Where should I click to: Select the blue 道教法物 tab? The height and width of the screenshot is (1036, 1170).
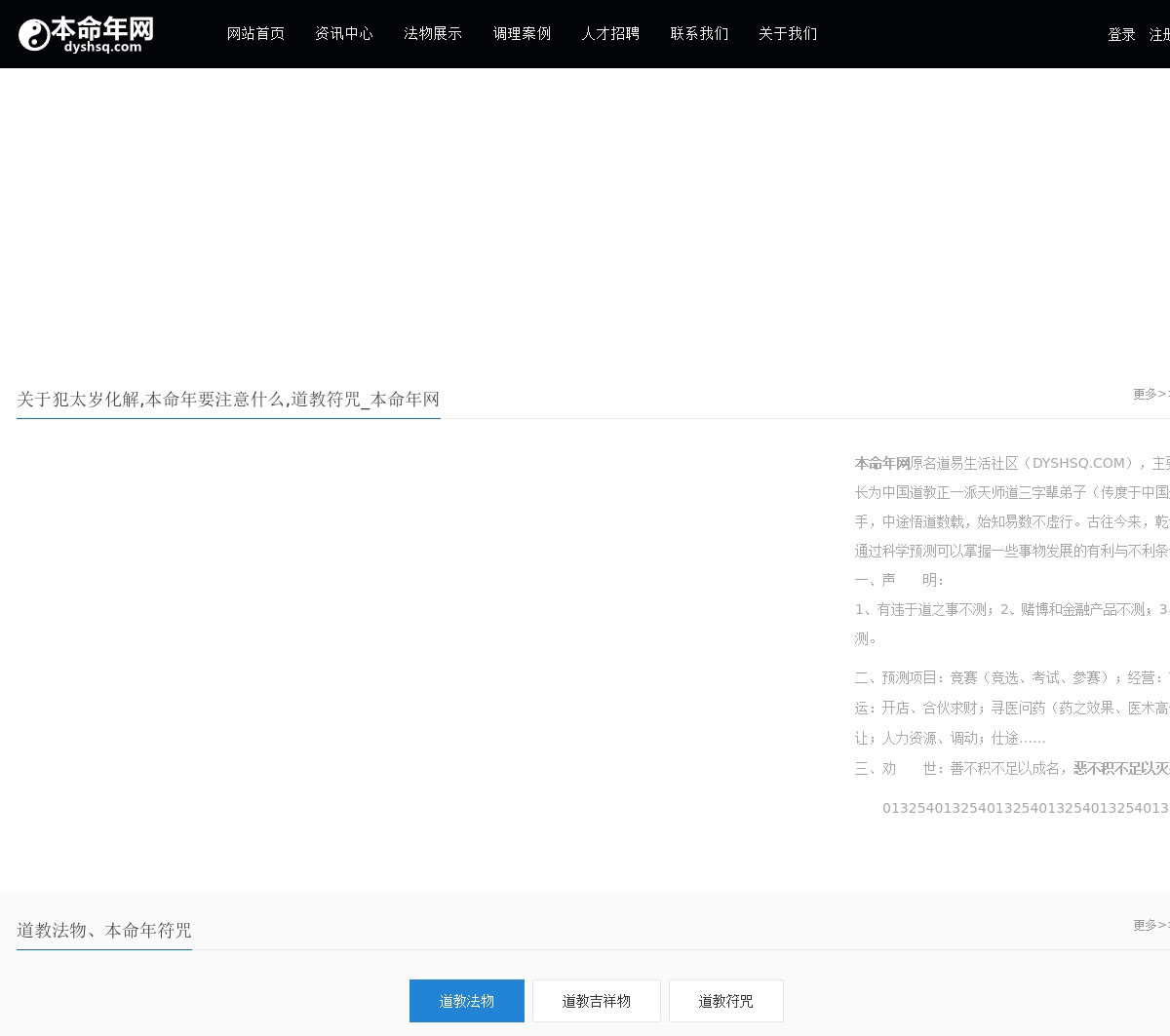click(x=467, y=1001)
